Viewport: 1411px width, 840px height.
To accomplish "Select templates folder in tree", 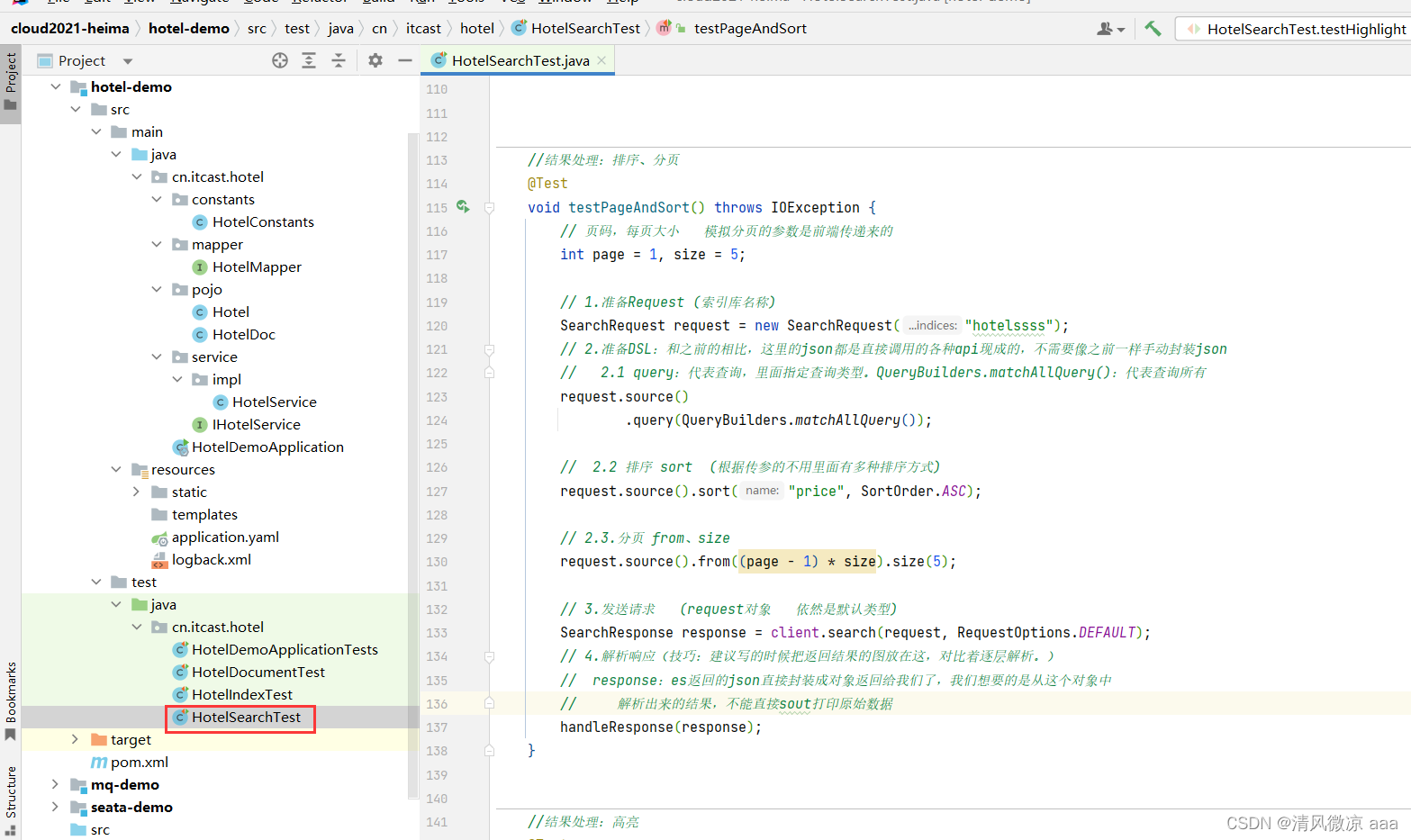I will click(x=204, y=514).
